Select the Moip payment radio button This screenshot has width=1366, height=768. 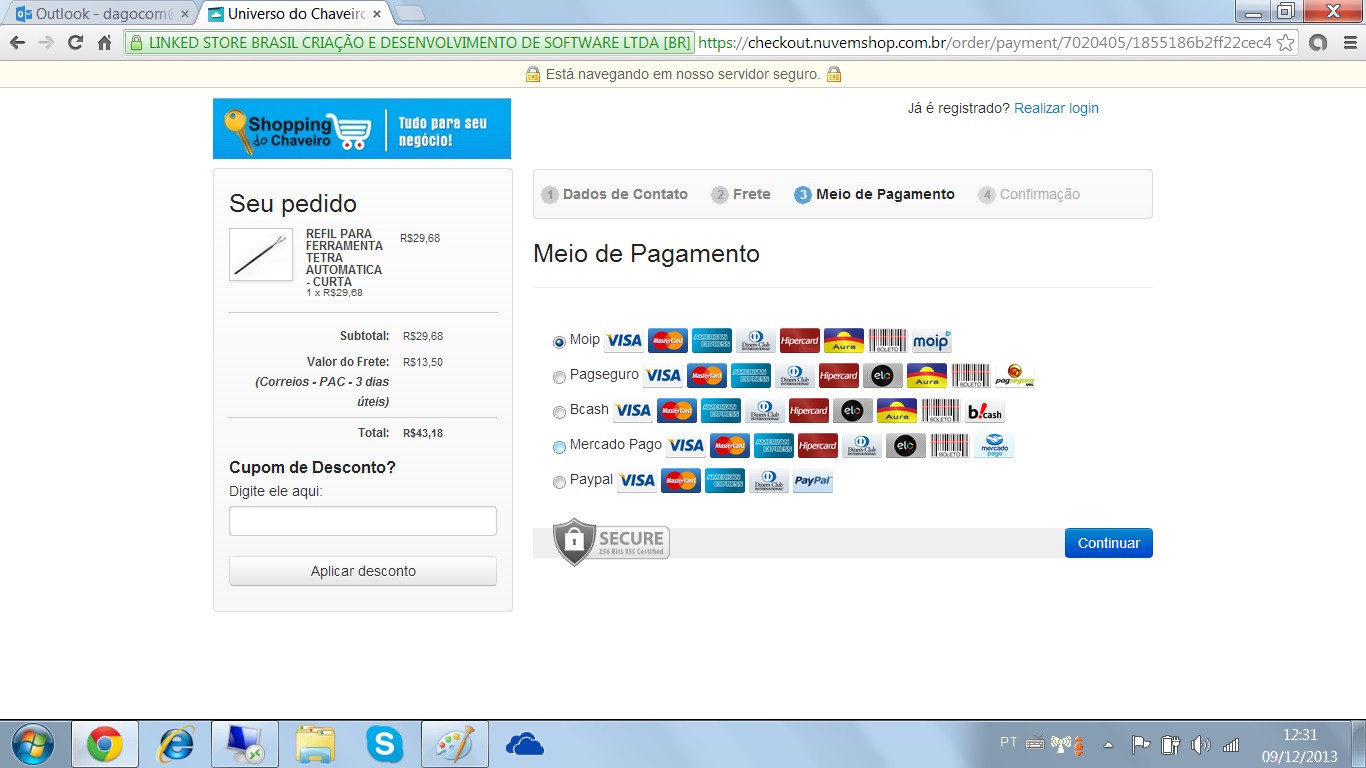[x=559, y=342]
